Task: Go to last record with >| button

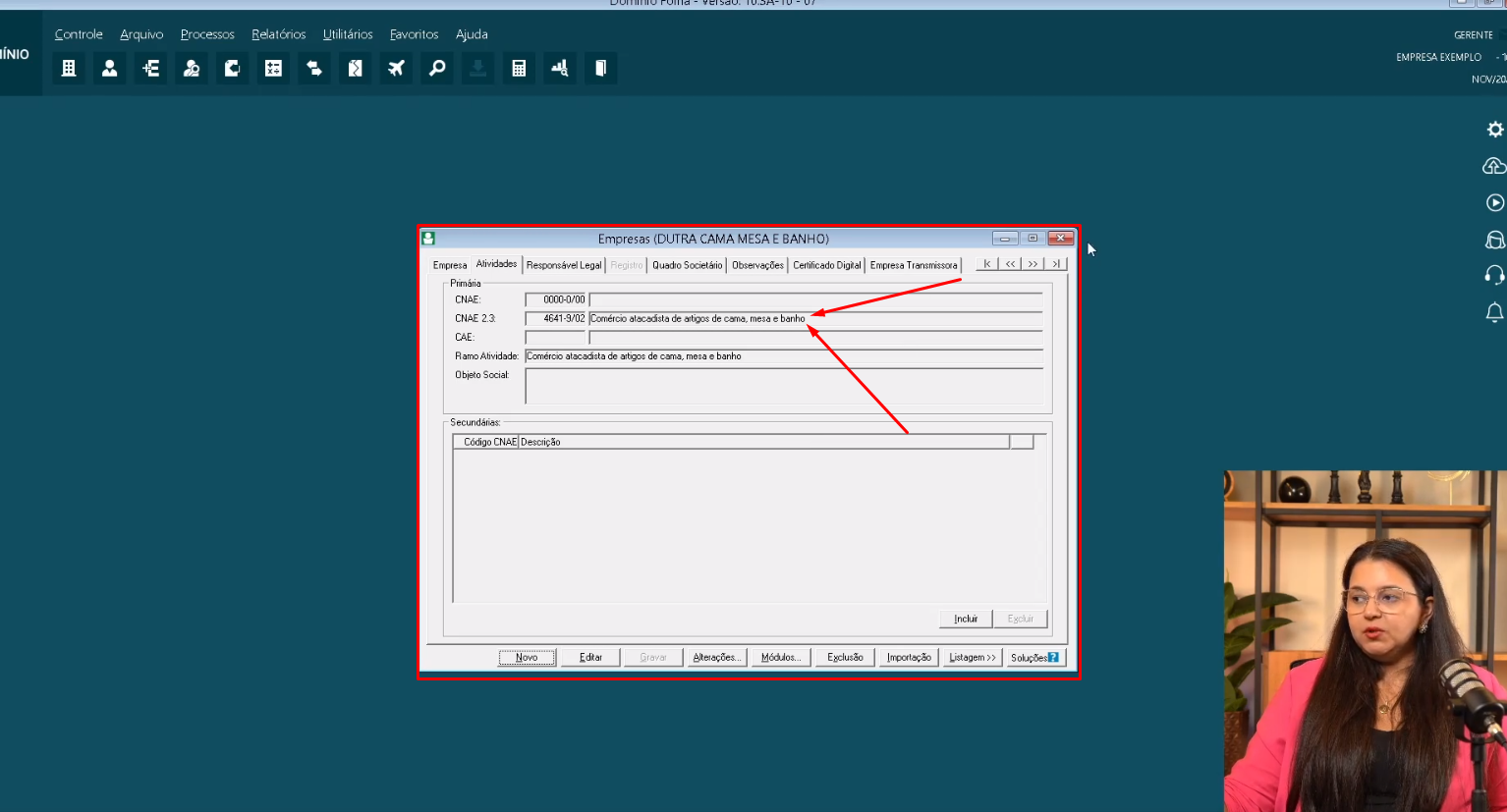Action: pyautogui.click(x=1055, y=264)
